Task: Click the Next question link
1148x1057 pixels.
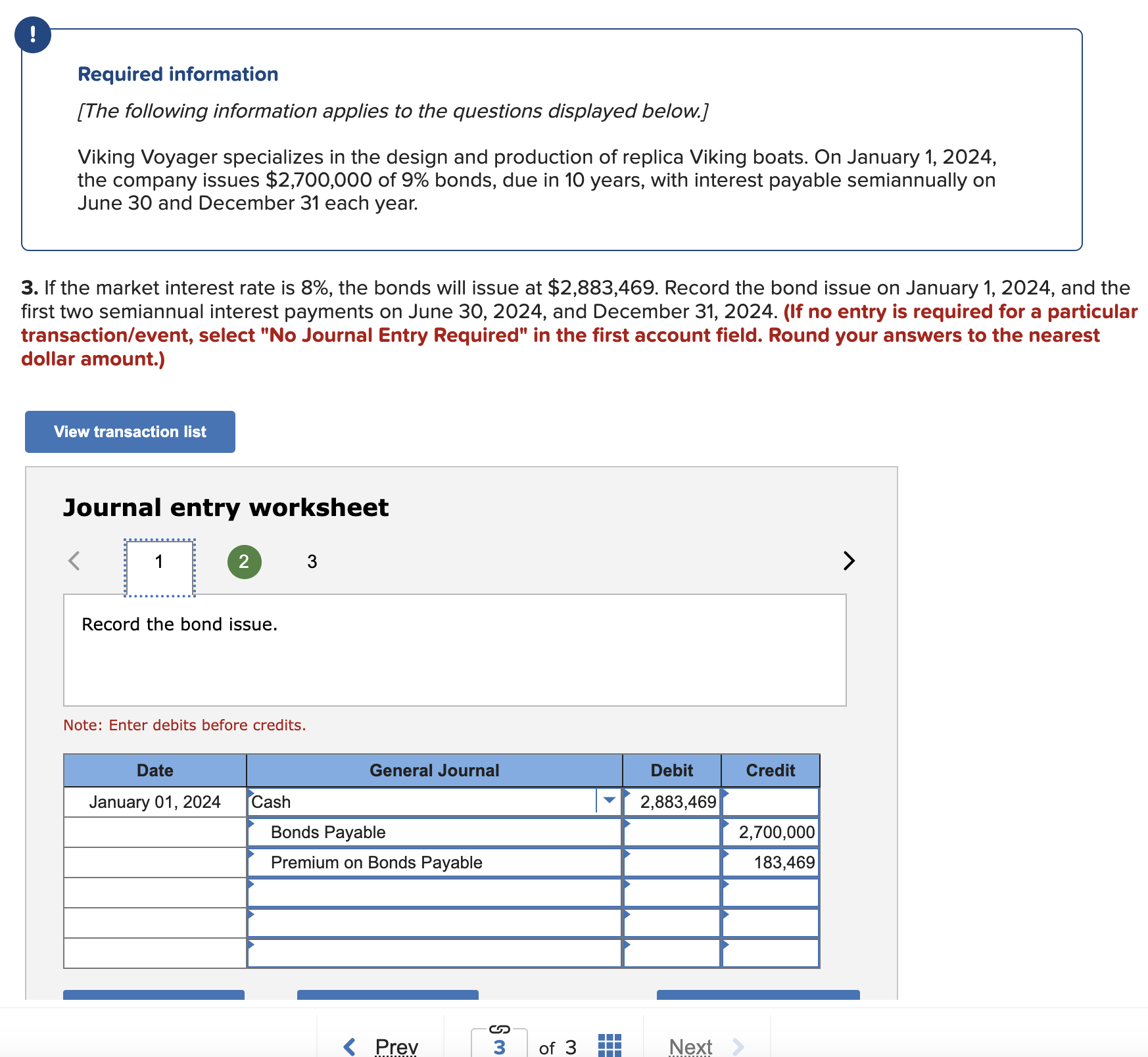Action: tap(690, 1046)
